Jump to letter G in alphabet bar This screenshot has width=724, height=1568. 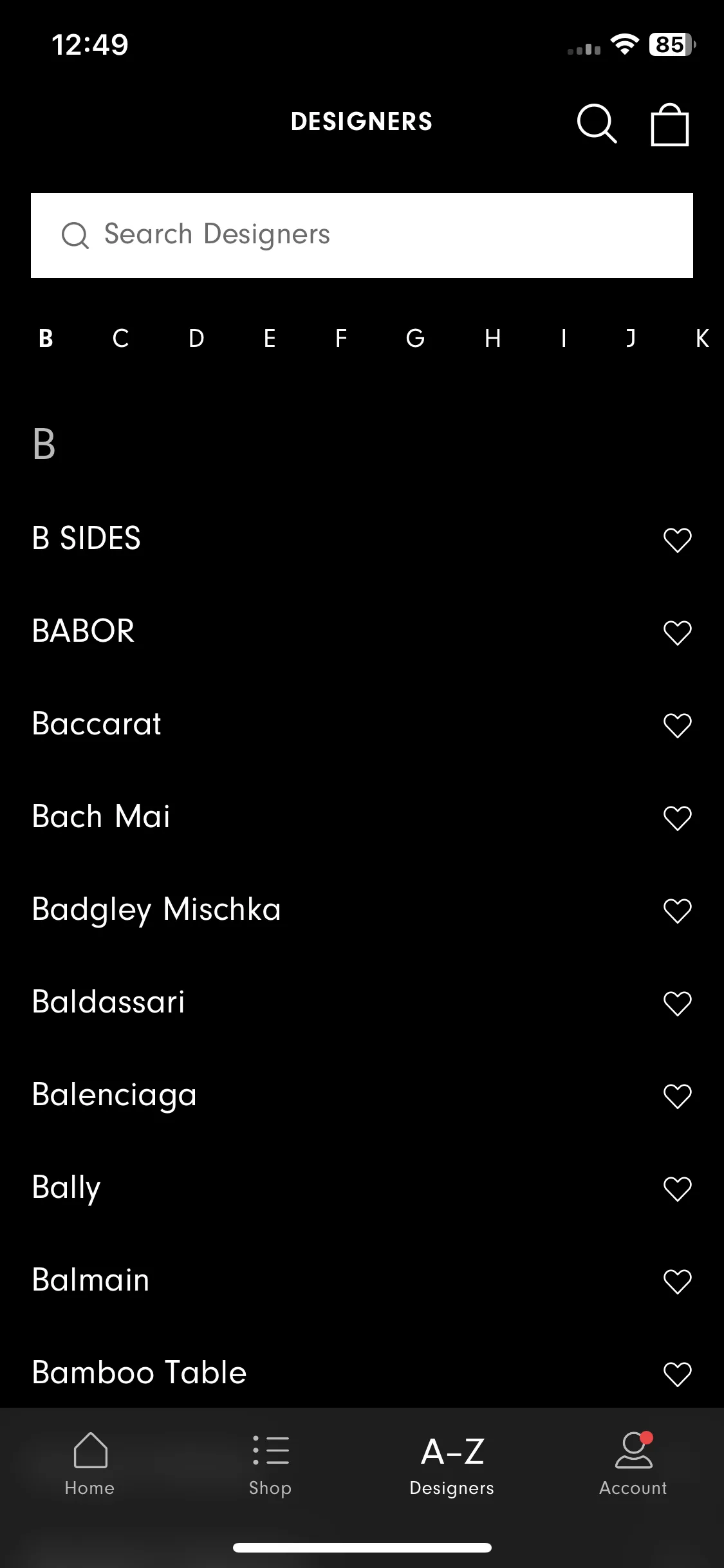coord(415,338)
